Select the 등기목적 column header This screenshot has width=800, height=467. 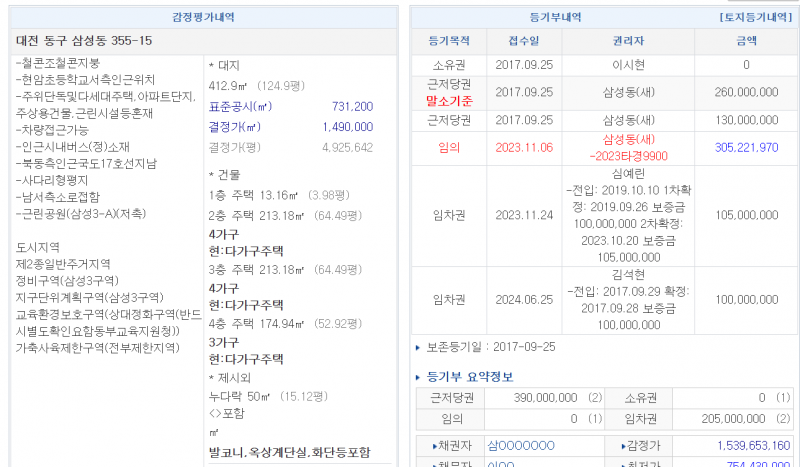coord(447,41)
